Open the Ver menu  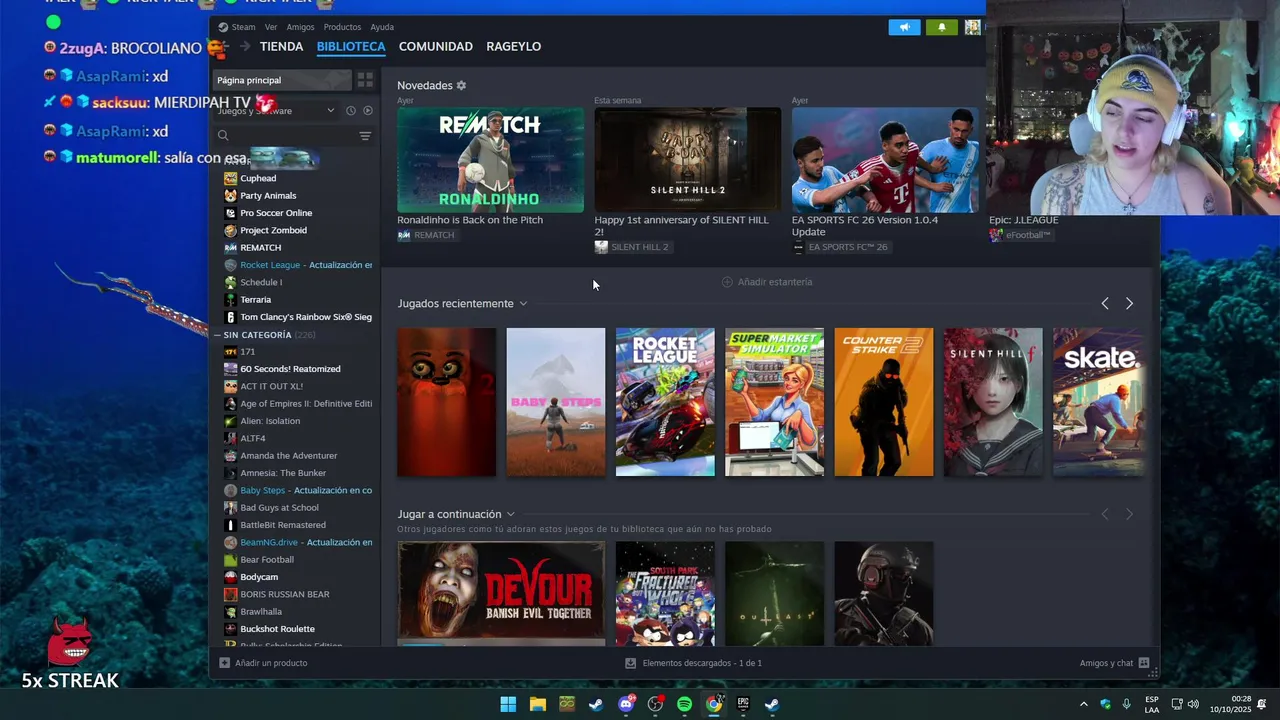(271, 27)
